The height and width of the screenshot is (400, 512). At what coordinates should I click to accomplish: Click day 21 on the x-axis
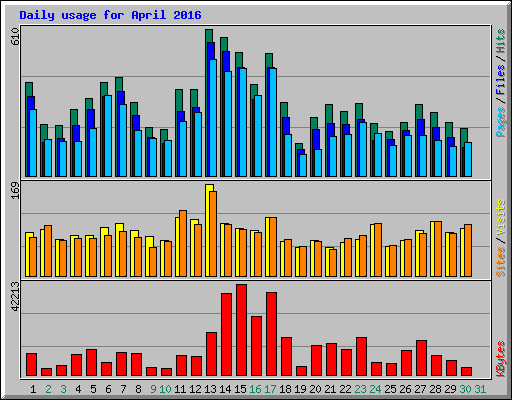(x=330, y=389)
